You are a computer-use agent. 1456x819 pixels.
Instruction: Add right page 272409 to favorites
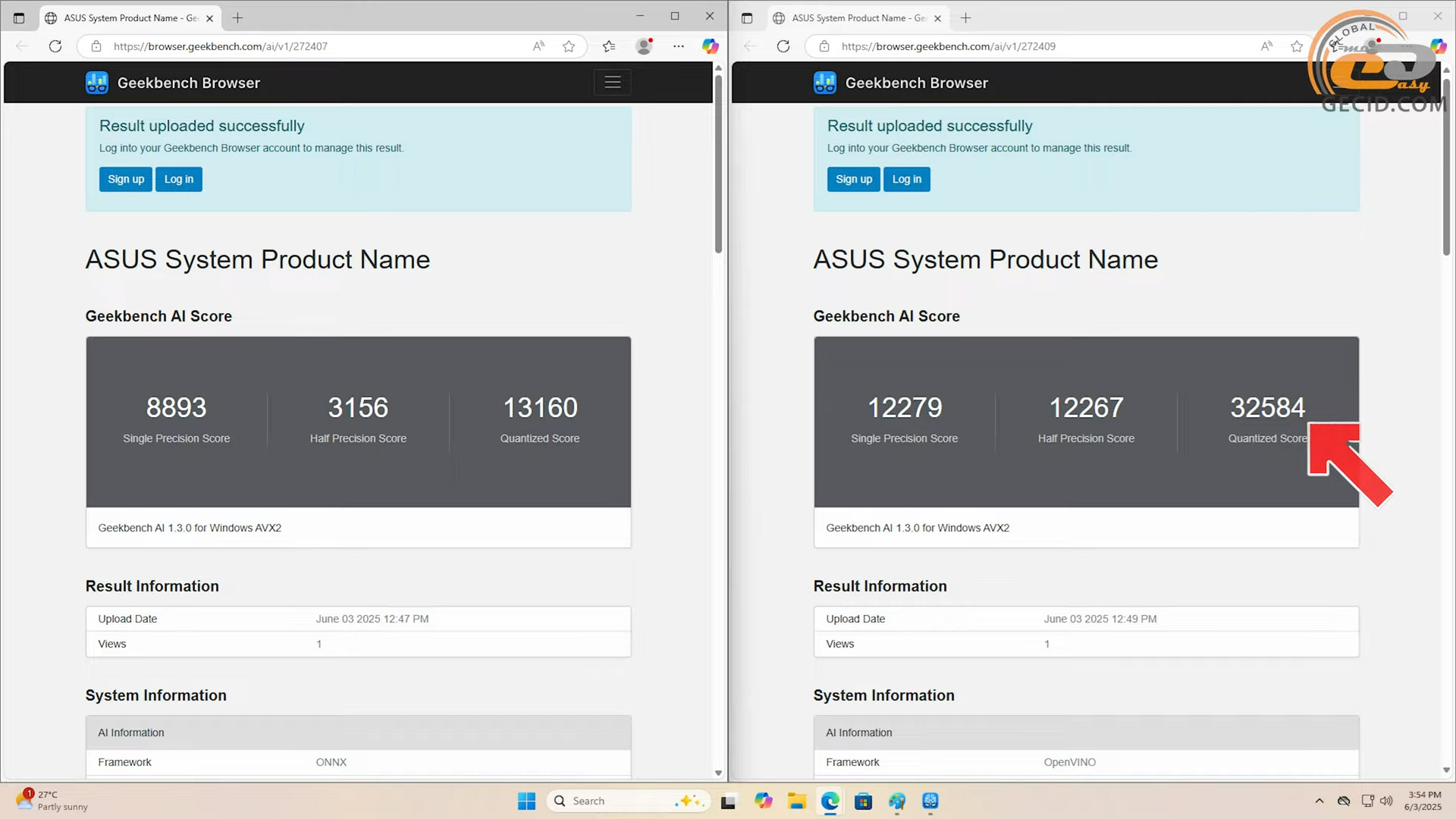pyautogui.click(x=1297, y=46)
